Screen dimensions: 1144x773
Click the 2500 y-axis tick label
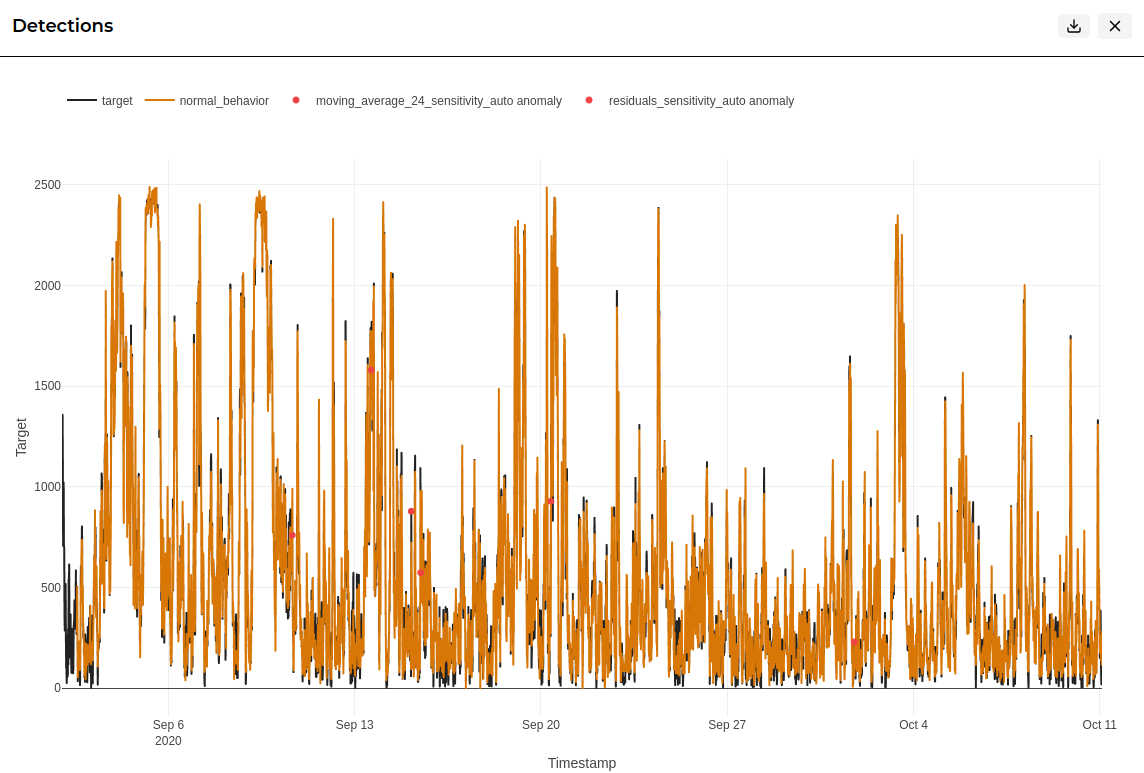pyautogui.click(x=47, y=185)
